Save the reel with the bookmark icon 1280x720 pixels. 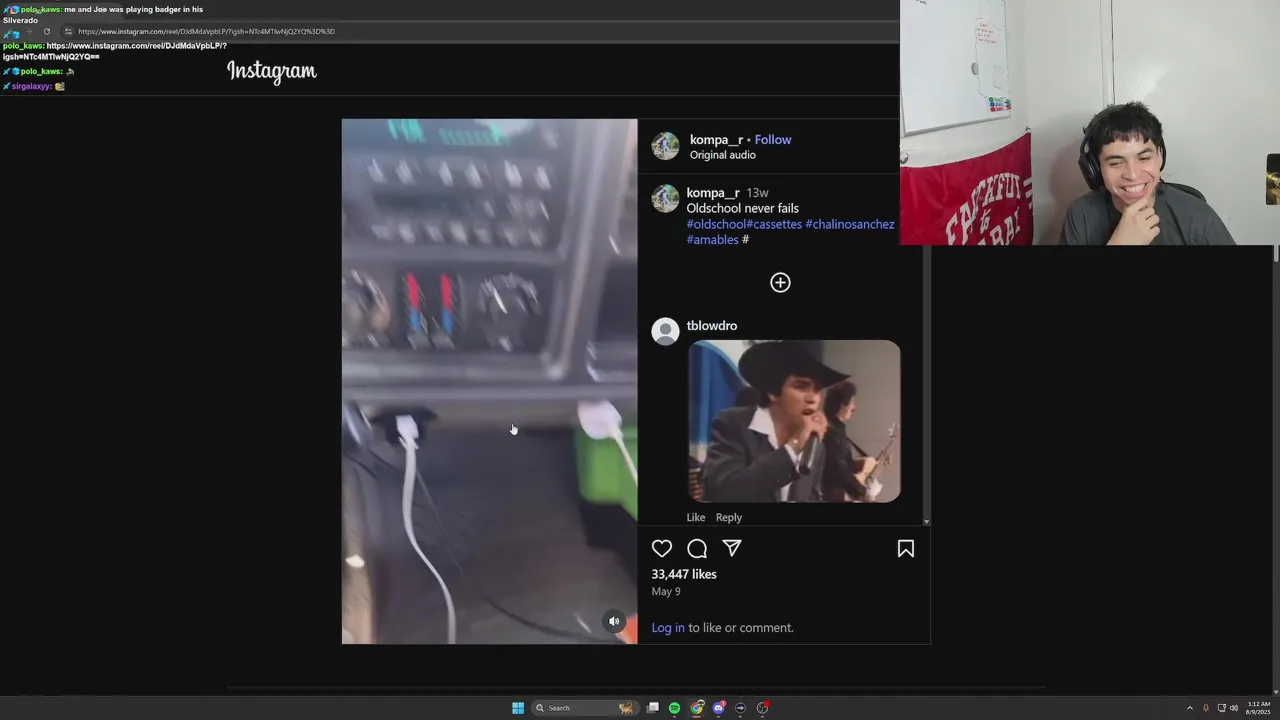coord(906,548)
